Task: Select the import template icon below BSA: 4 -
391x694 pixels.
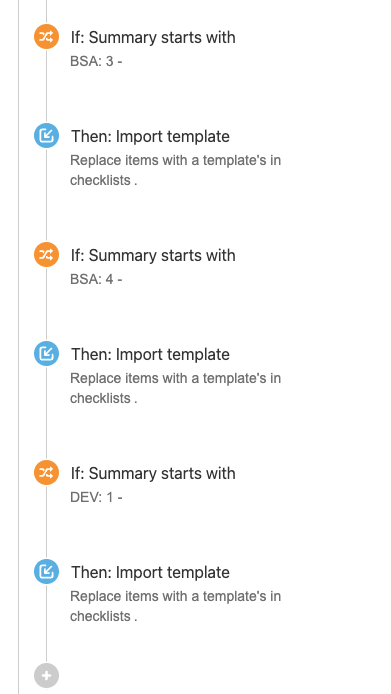Action: (46, 354)
